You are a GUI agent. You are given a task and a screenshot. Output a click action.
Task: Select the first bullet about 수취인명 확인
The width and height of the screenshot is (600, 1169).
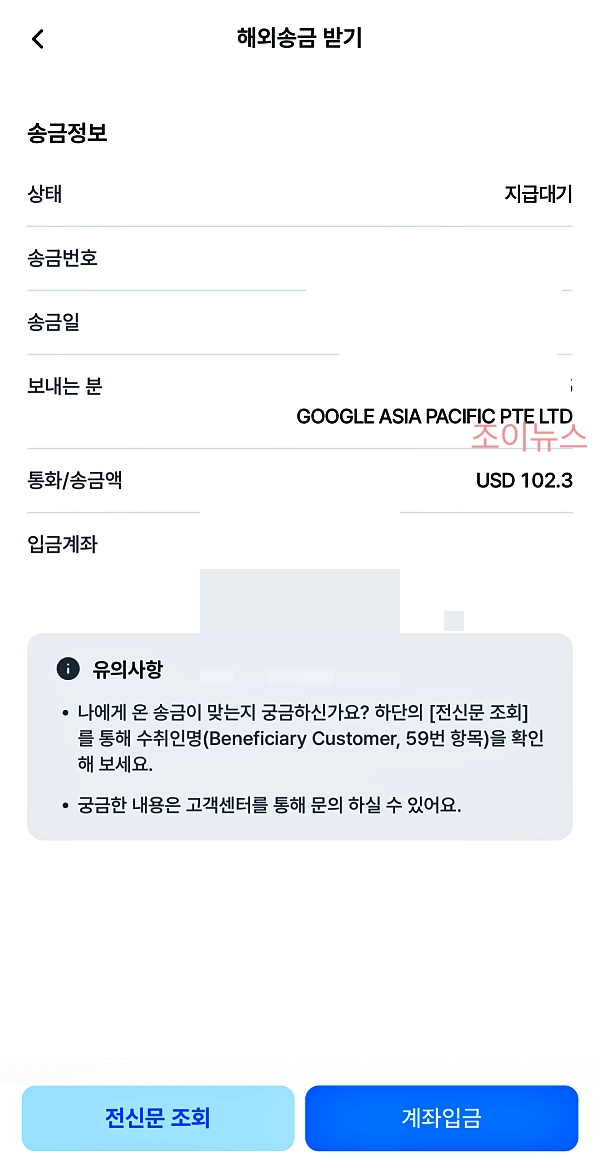pos(298,738)
